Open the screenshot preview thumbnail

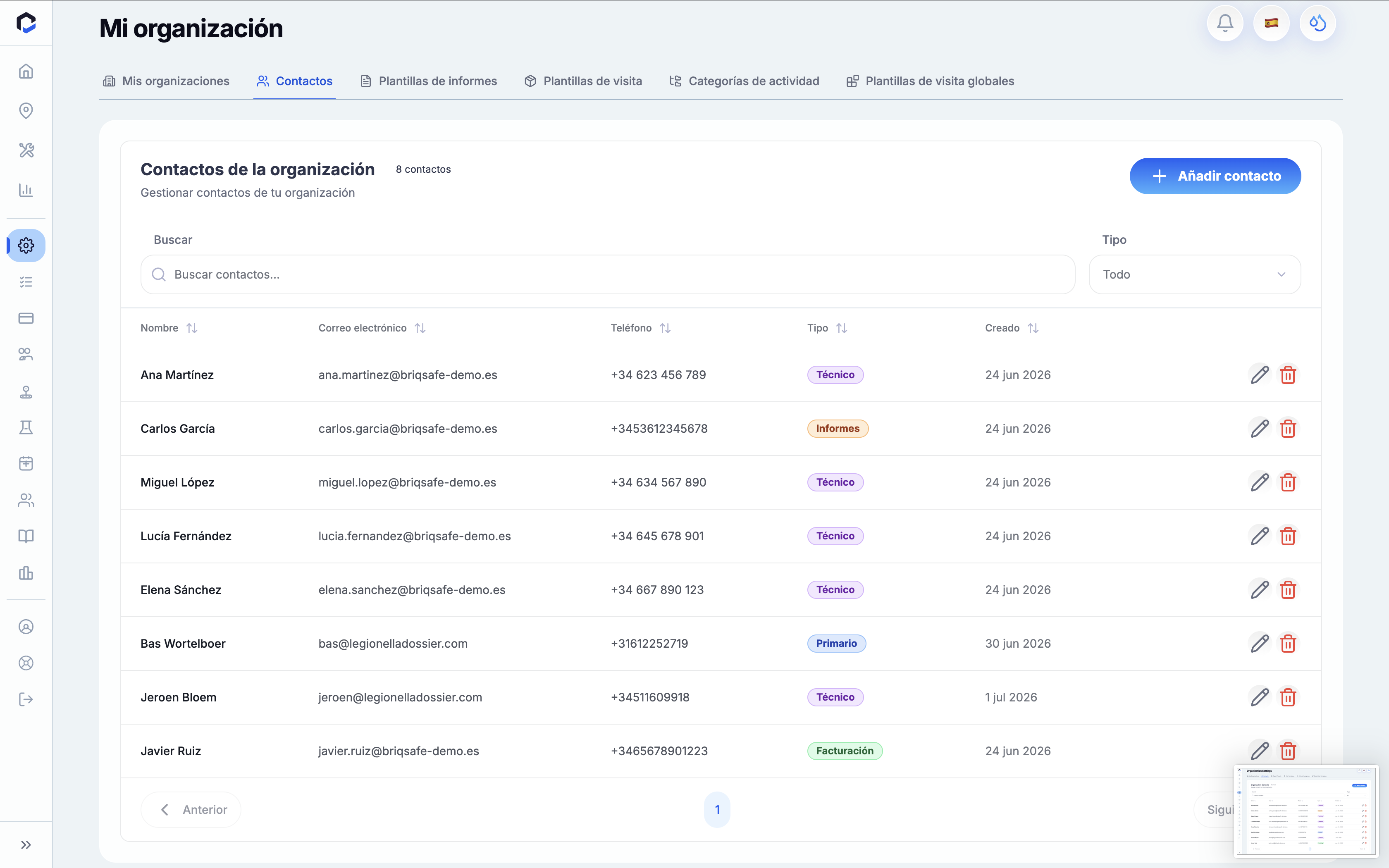tap(1306, 811)
